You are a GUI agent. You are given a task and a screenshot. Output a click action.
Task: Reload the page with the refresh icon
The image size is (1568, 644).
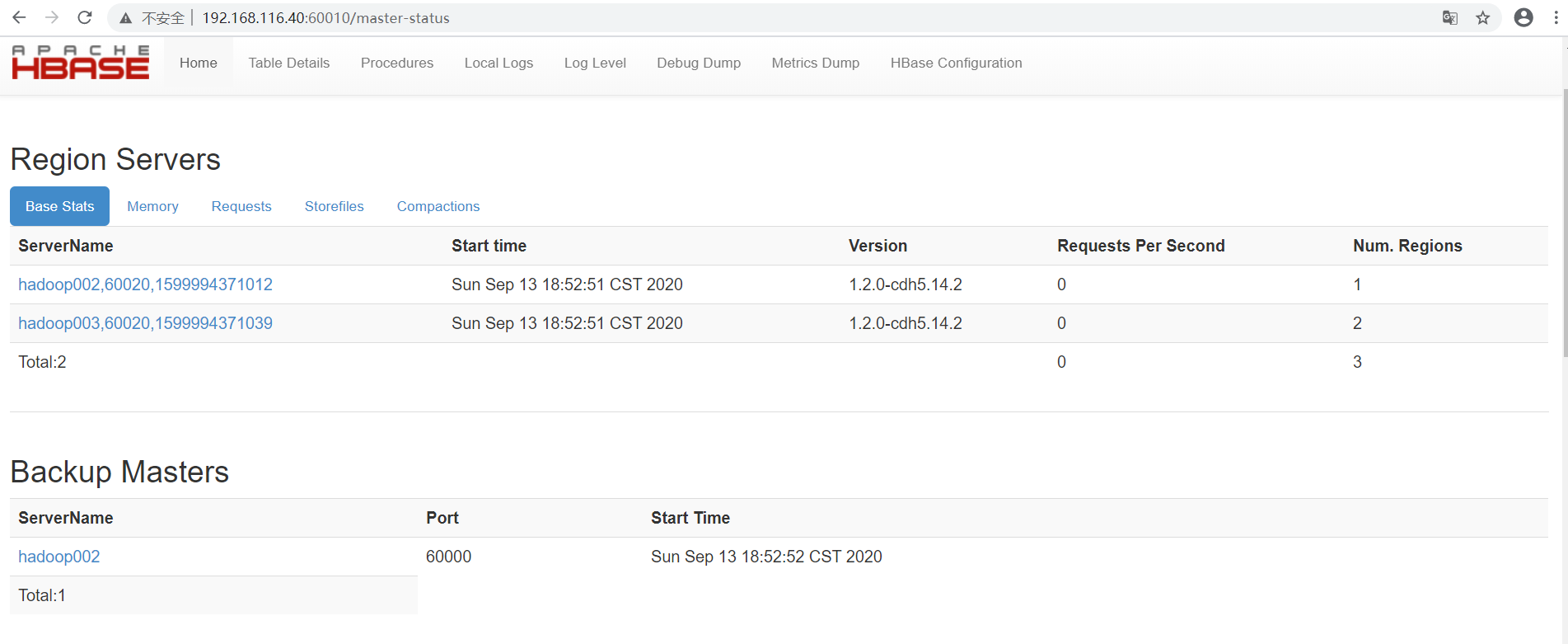85,17
